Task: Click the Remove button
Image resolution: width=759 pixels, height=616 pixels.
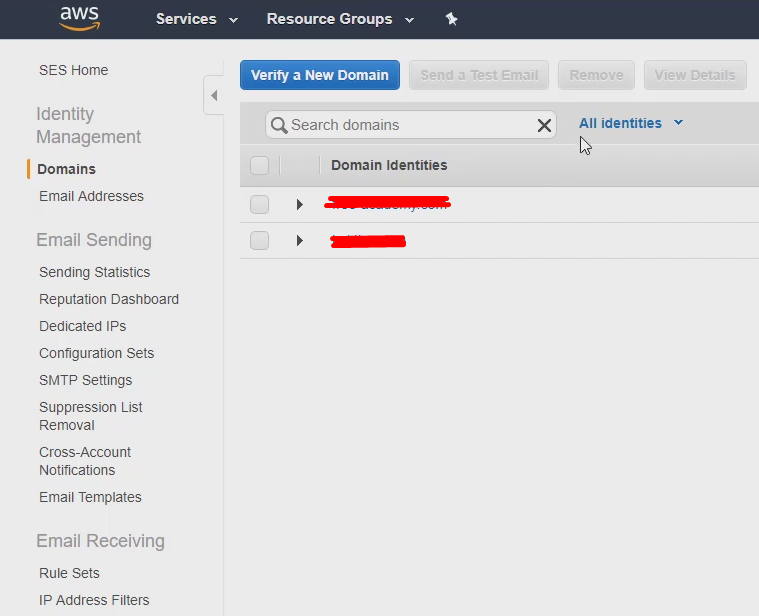Action: pyautogui.click(x=596, y=75)
